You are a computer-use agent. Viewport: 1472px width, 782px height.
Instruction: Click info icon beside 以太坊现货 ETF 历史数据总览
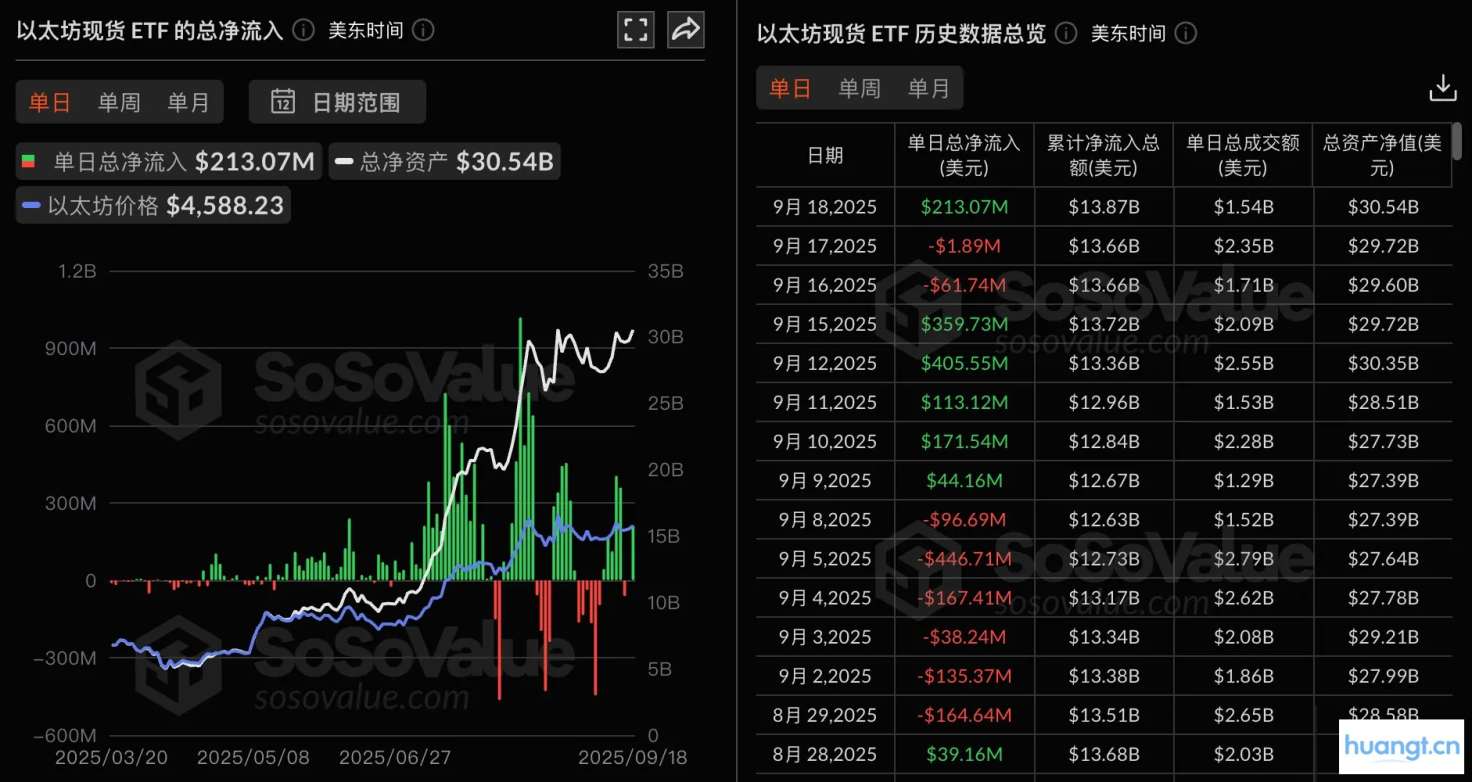[x=1066, y=34]
